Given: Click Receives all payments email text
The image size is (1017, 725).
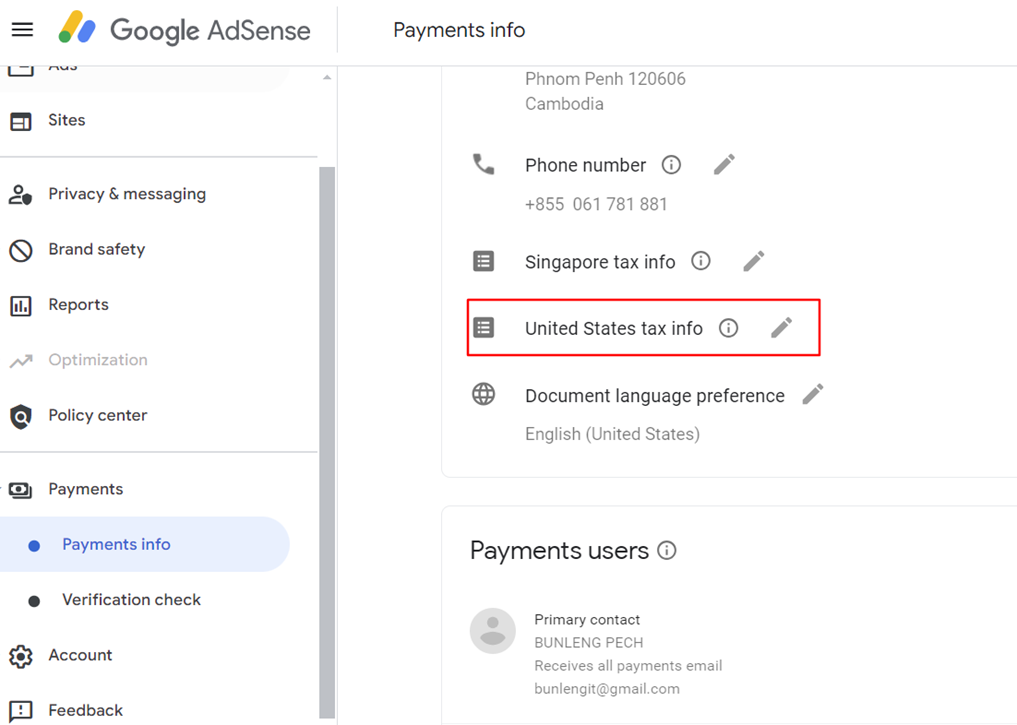Looking at the screenshot, I should pos(628,666).
